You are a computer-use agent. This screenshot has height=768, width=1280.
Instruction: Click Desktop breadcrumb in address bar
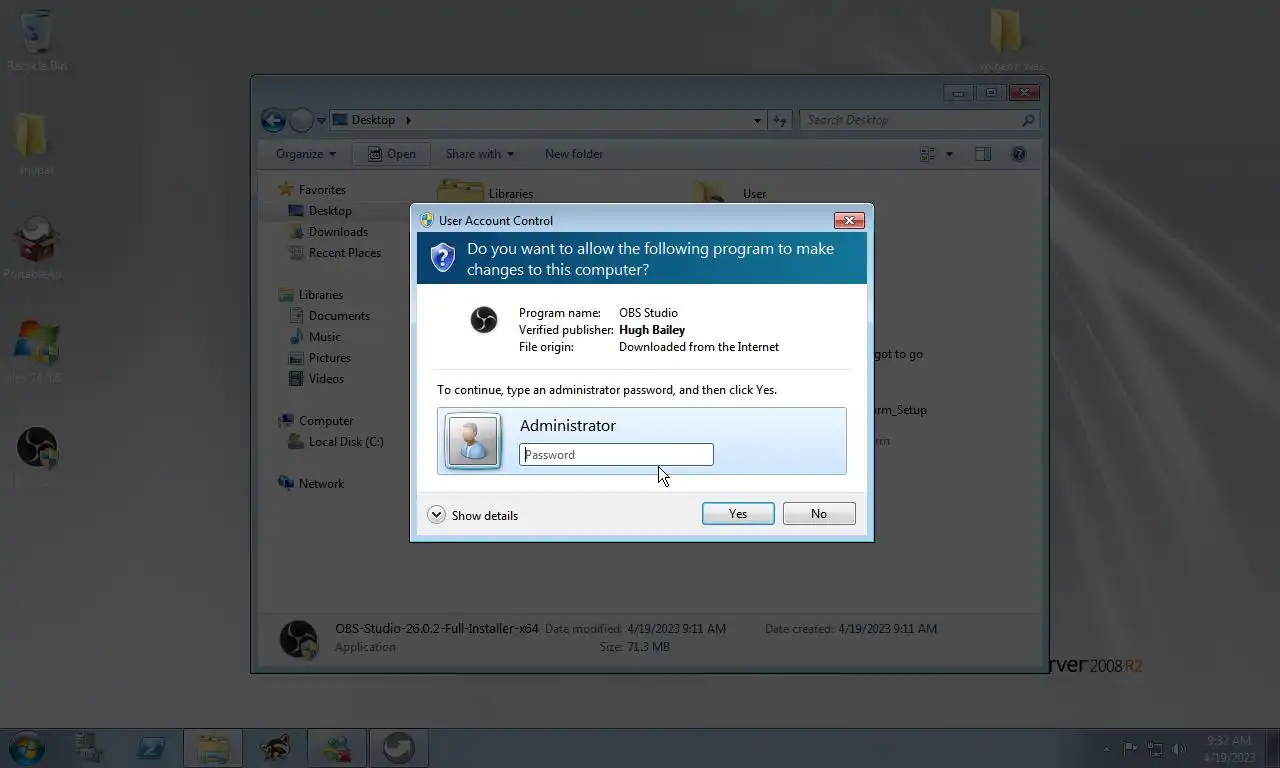[x=373, y=120]
